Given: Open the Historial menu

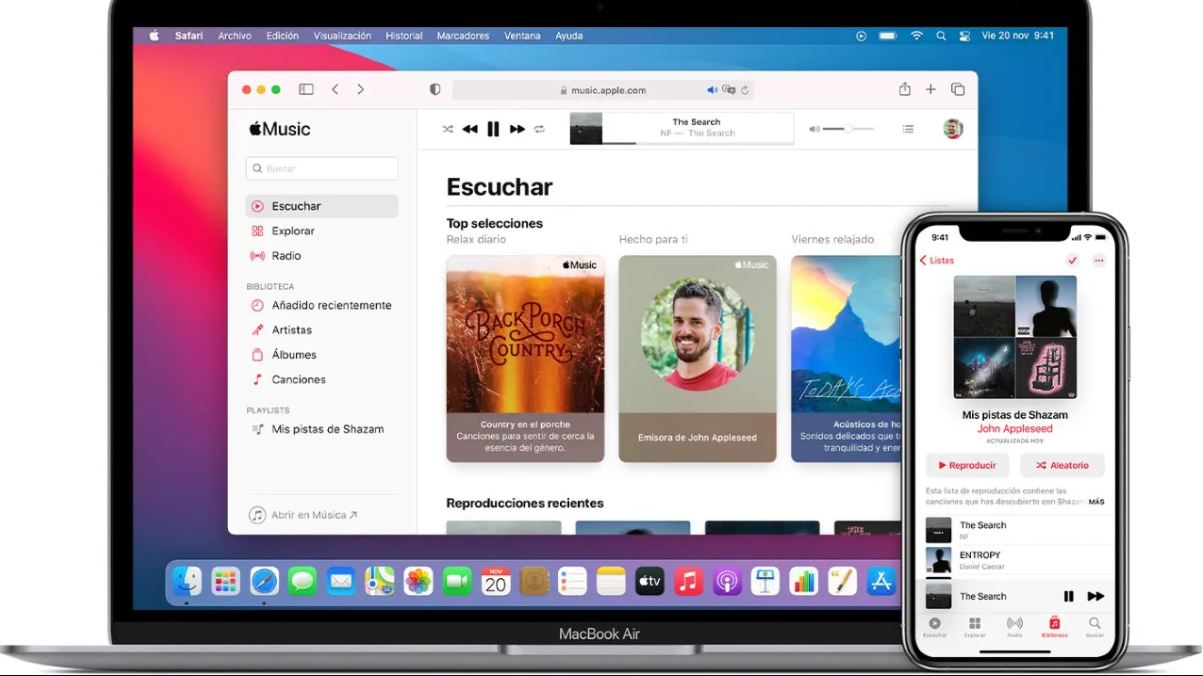Looking at the screenshot, I should point(404,36).
